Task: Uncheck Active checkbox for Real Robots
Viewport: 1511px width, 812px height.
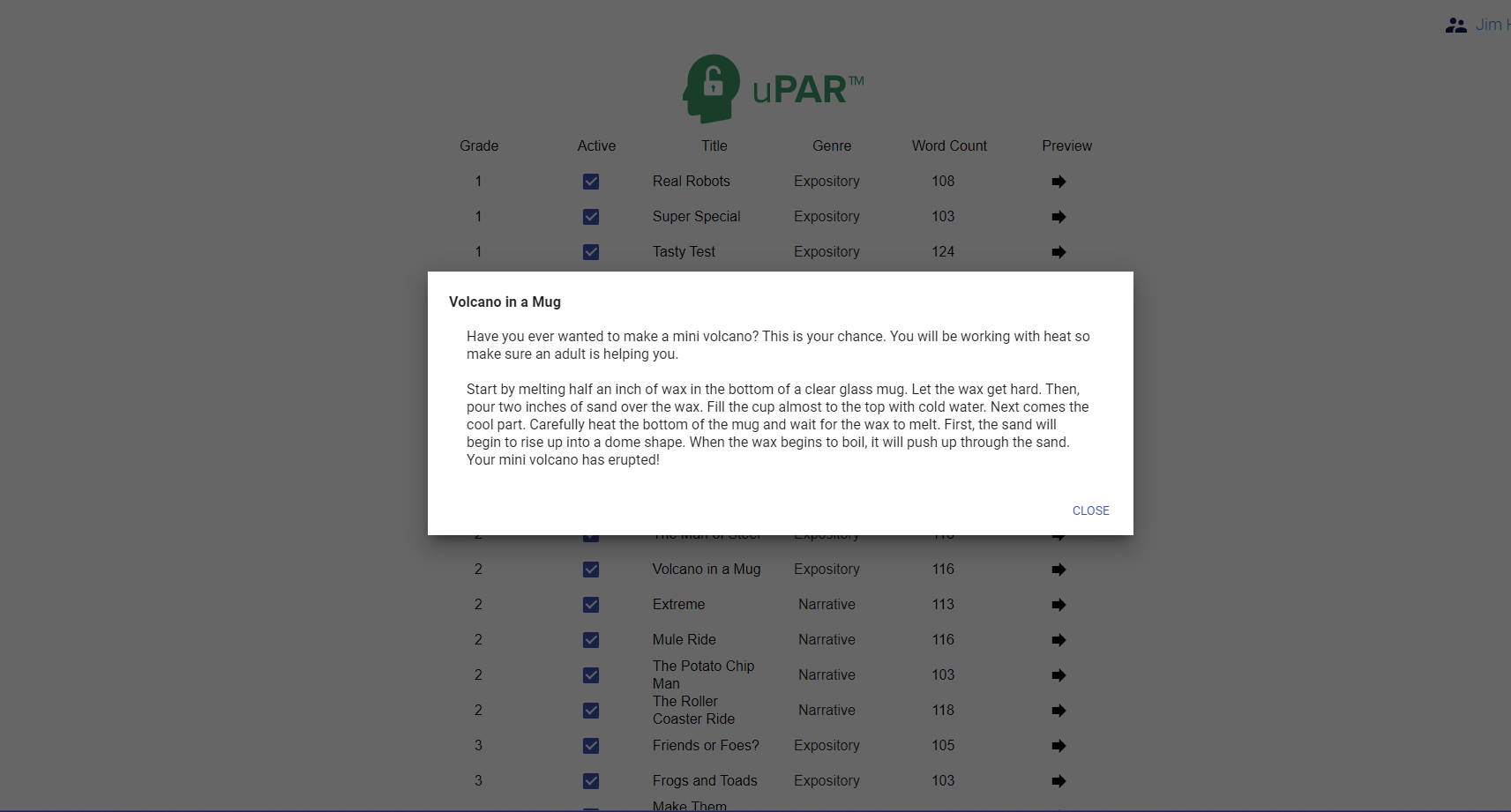Action: (x=591, y=182)
